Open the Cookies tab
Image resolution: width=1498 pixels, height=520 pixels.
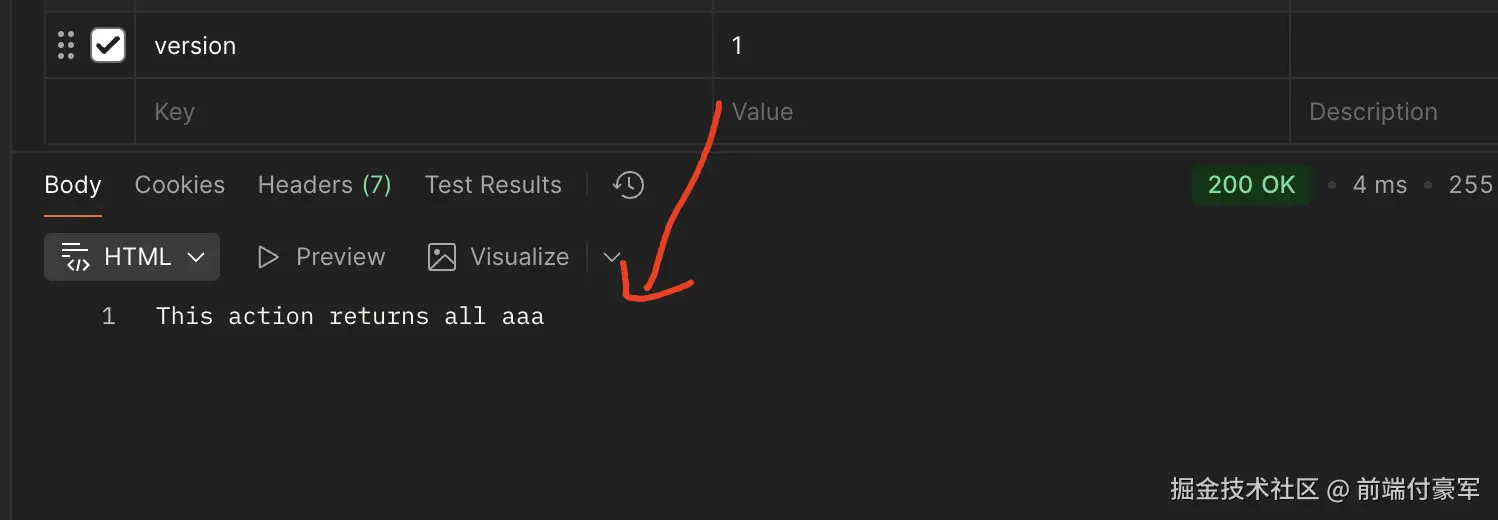(x=180, y=185)
